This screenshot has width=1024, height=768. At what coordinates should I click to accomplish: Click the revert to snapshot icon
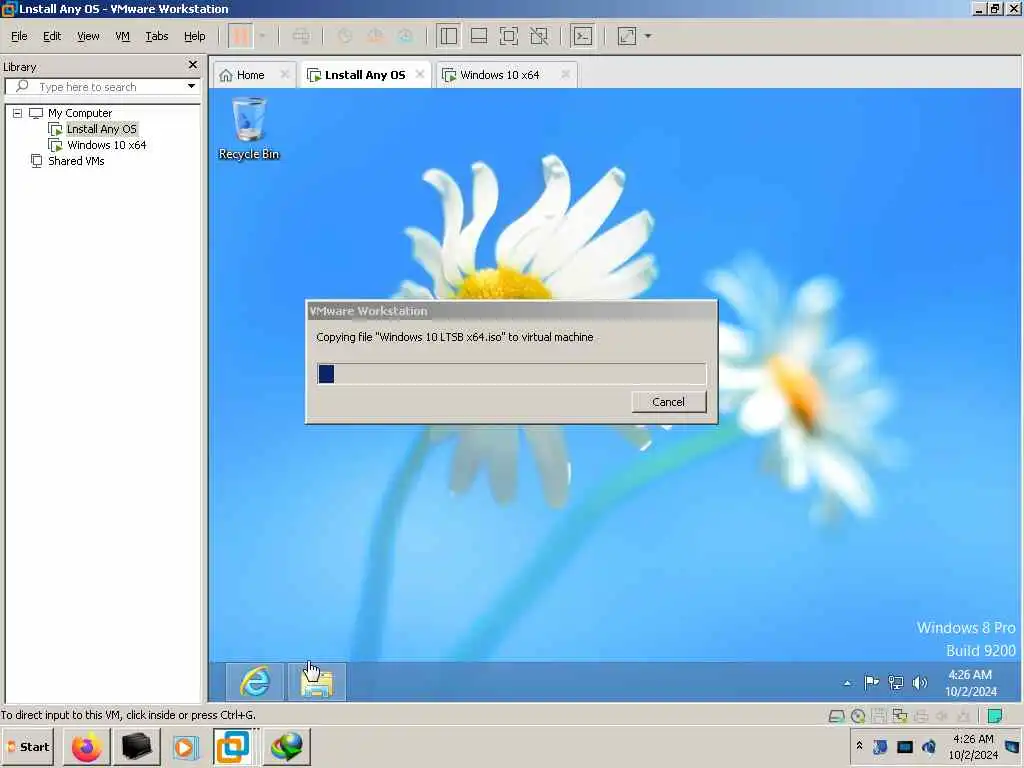[x=376, y=36]
